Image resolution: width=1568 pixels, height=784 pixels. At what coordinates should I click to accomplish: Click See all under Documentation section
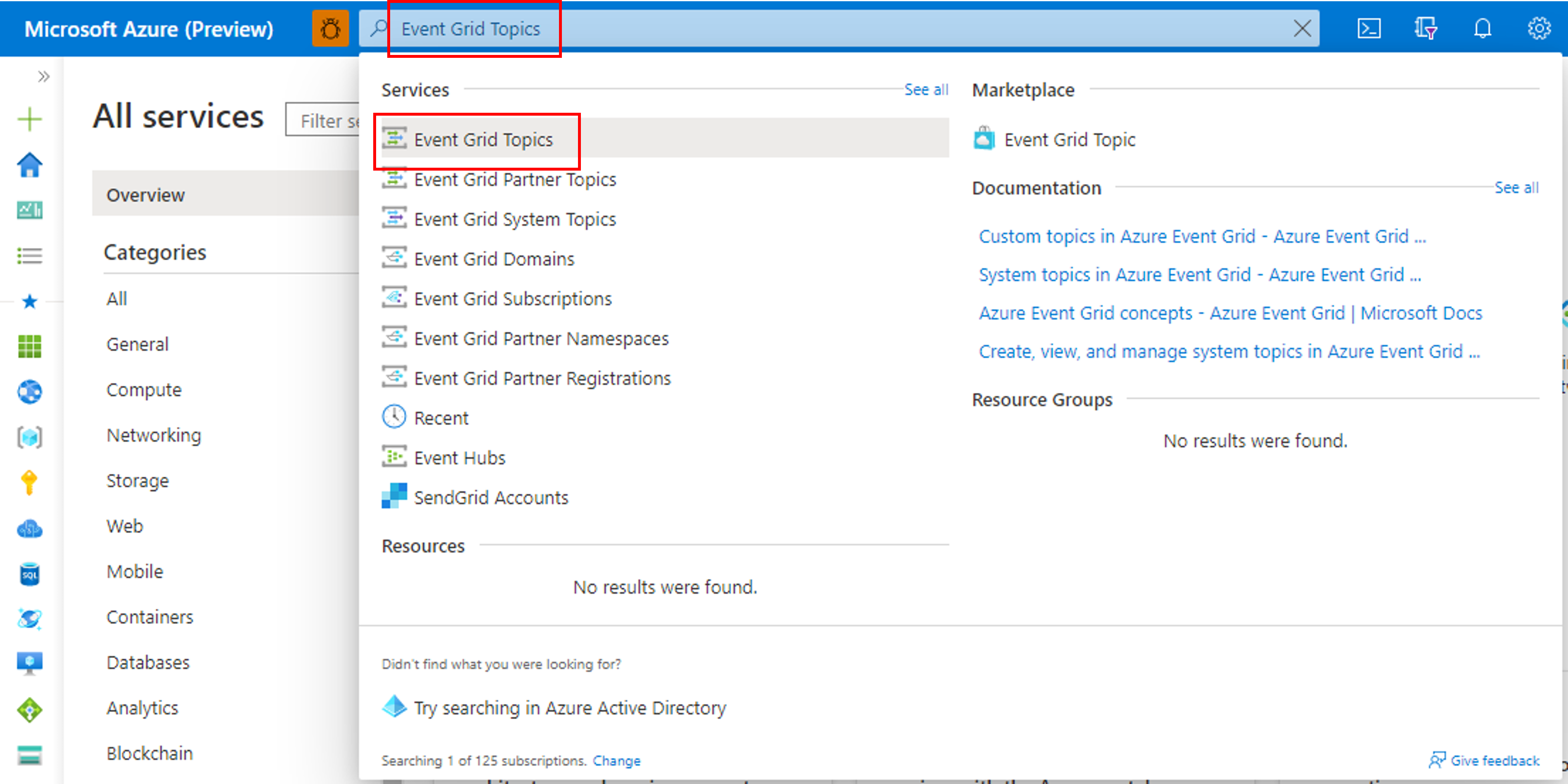(1516, 188)
